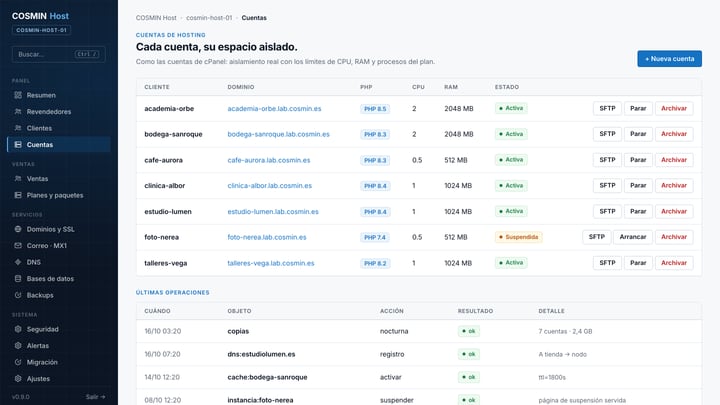Click Parar for bodega-sanroque
The width and height of the screenshot is (720, 405).
(638, 134)
